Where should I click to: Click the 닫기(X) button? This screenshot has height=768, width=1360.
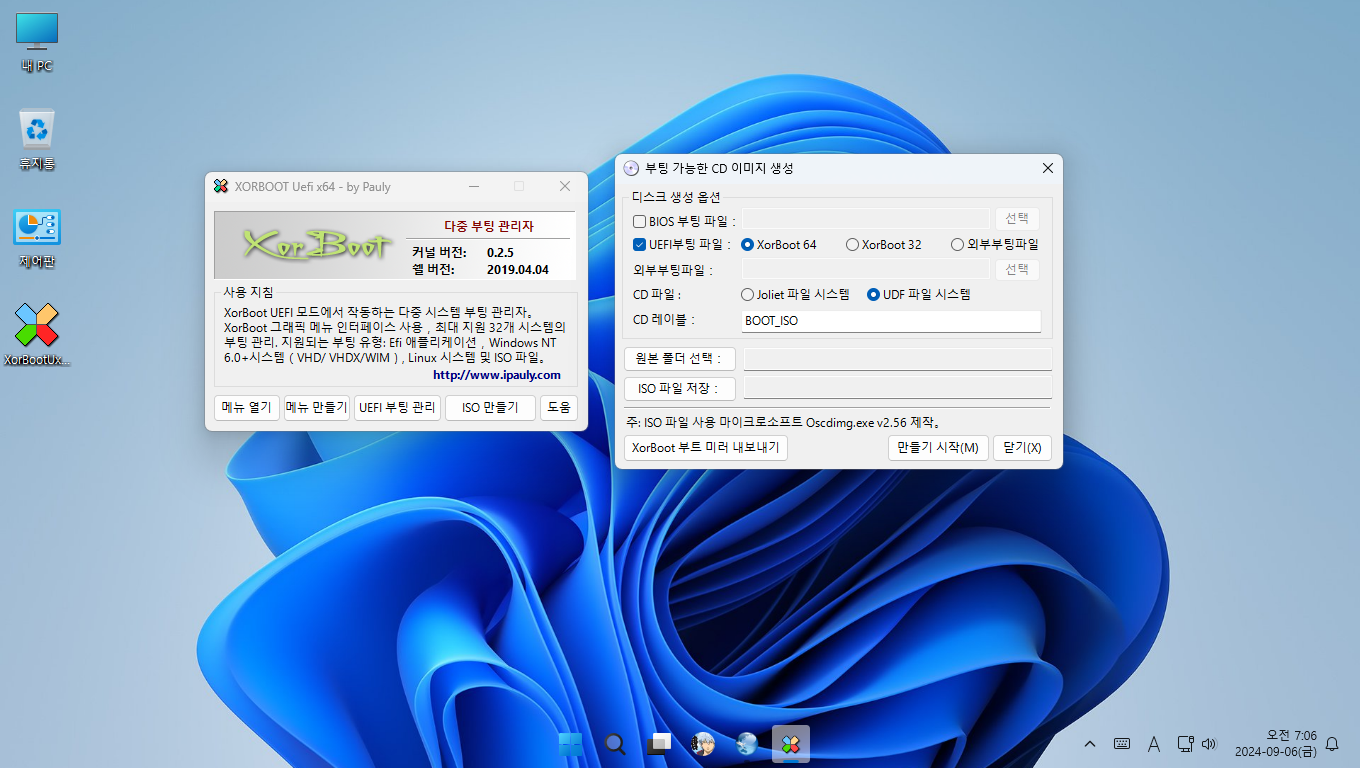(1022, 447)
